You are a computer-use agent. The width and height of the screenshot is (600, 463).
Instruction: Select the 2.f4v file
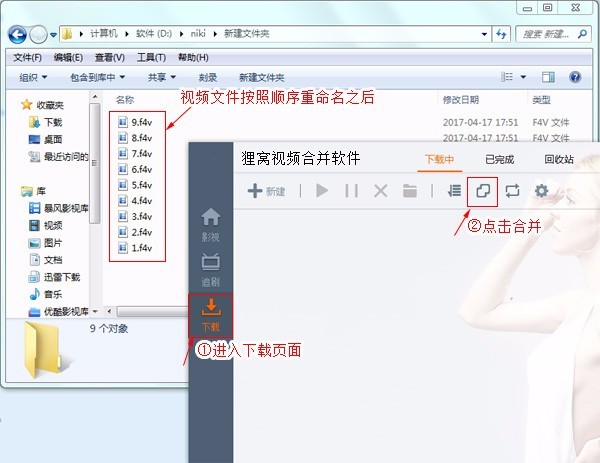pos(135,232)
